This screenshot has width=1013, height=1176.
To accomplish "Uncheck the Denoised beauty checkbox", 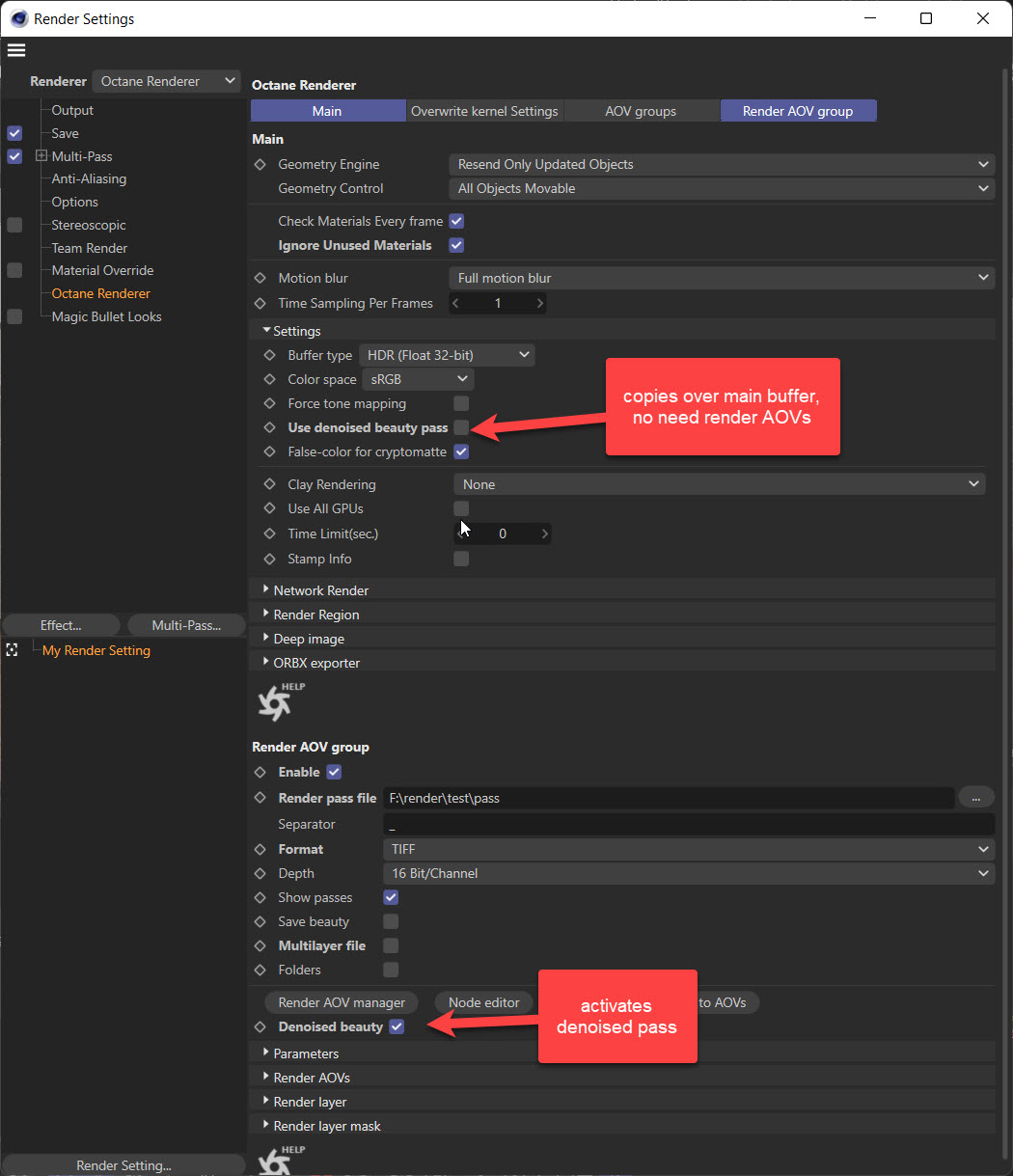I will tap(397, 1027).
